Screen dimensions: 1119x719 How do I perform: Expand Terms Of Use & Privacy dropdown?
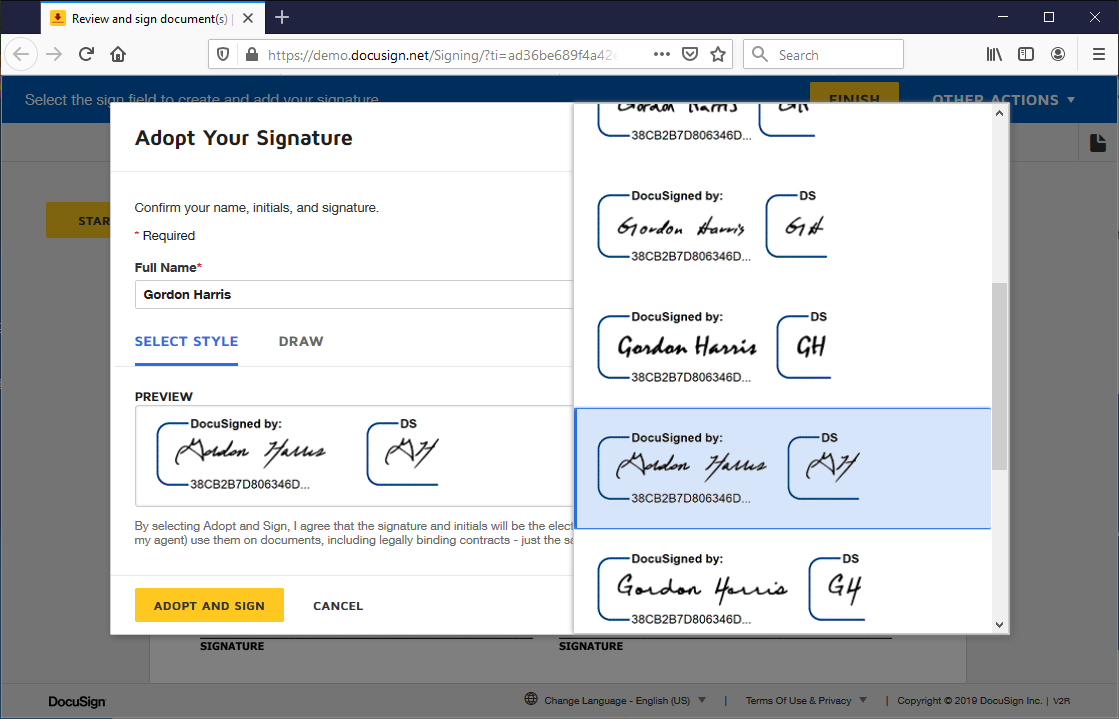point(806,700)
